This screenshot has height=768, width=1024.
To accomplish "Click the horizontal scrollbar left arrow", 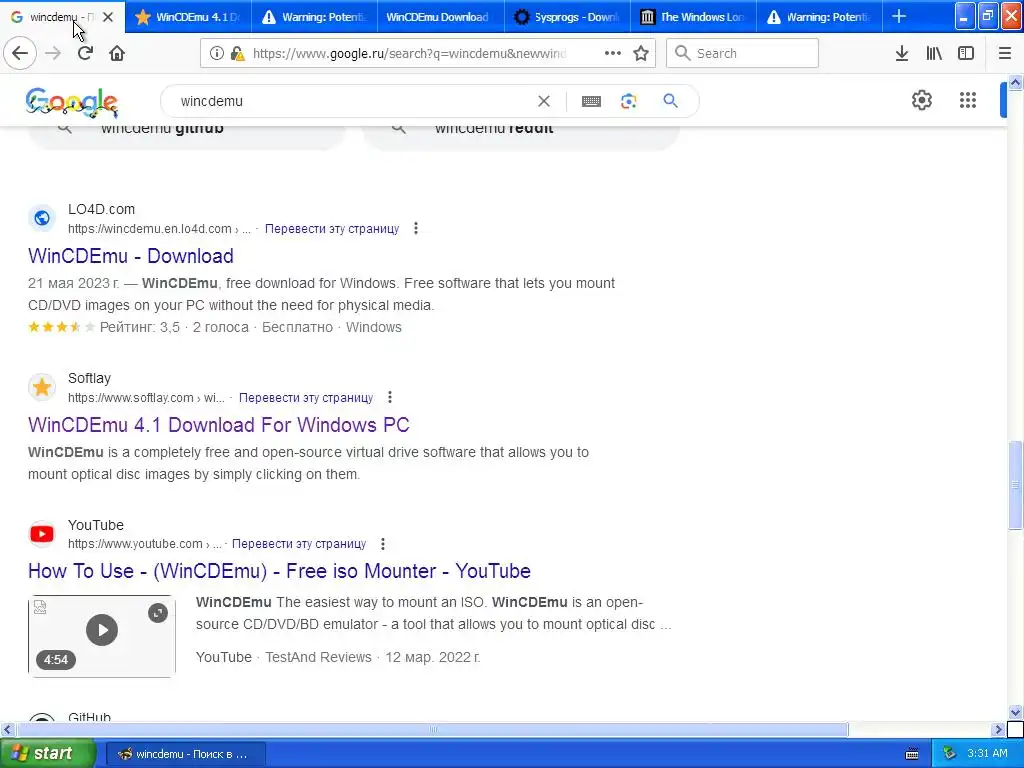I will pyautogui.click(x=7, y=729).
